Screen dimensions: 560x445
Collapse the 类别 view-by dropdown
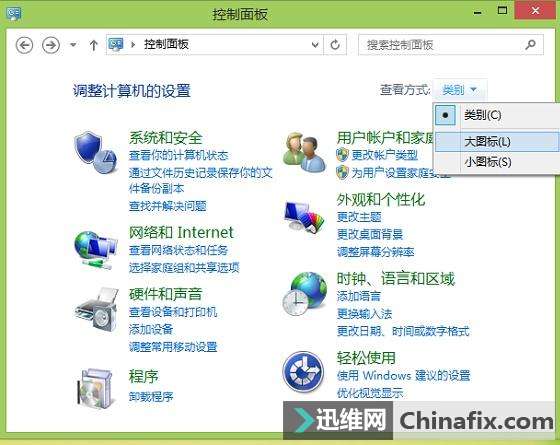click(459, 89)
